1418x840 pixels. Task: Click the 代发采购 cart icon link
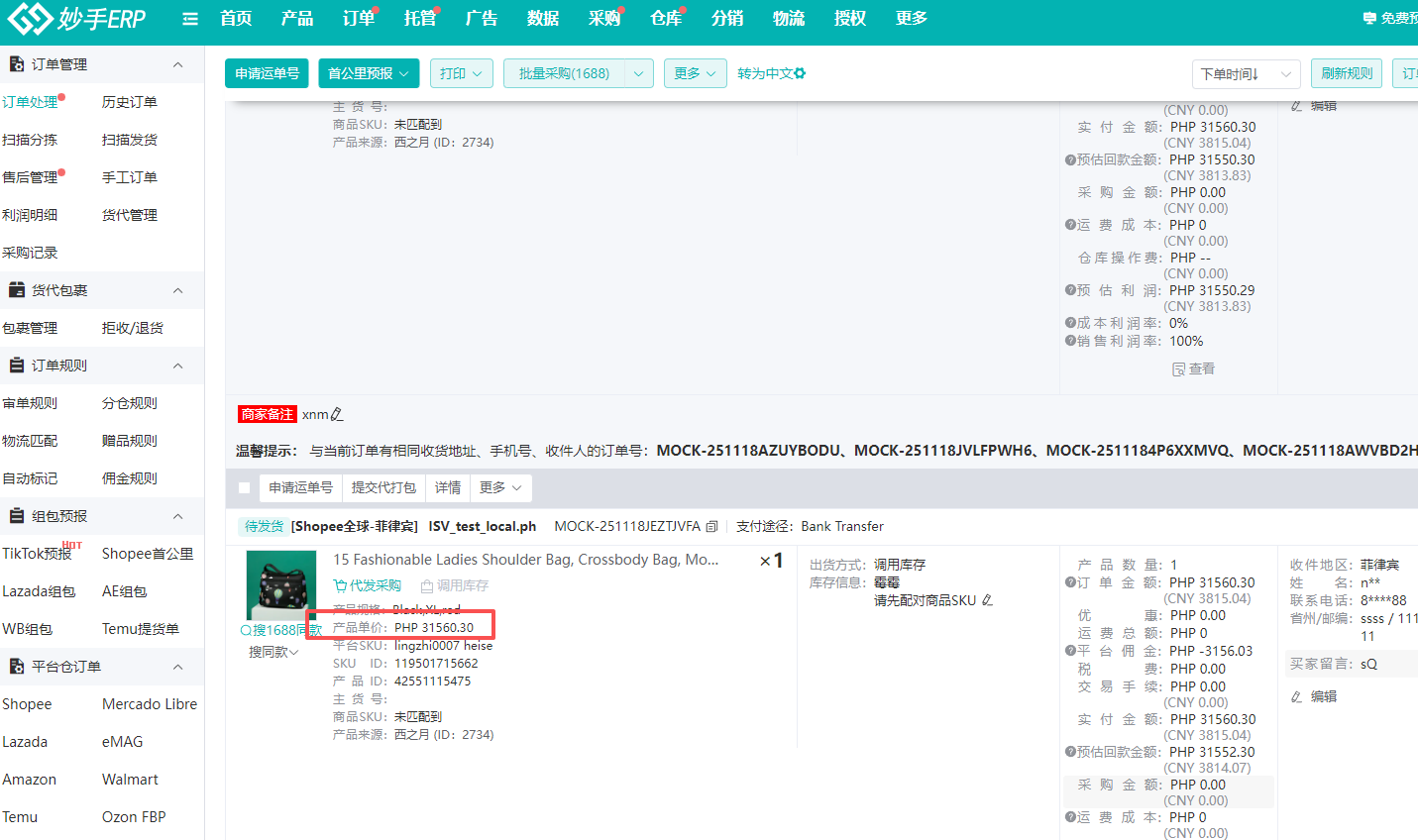pyautogui.click(x=367, y=585)
